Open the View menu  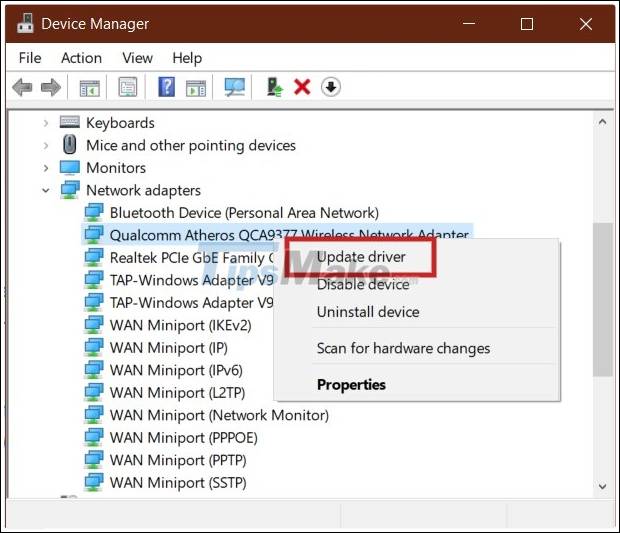coord(137,58)
